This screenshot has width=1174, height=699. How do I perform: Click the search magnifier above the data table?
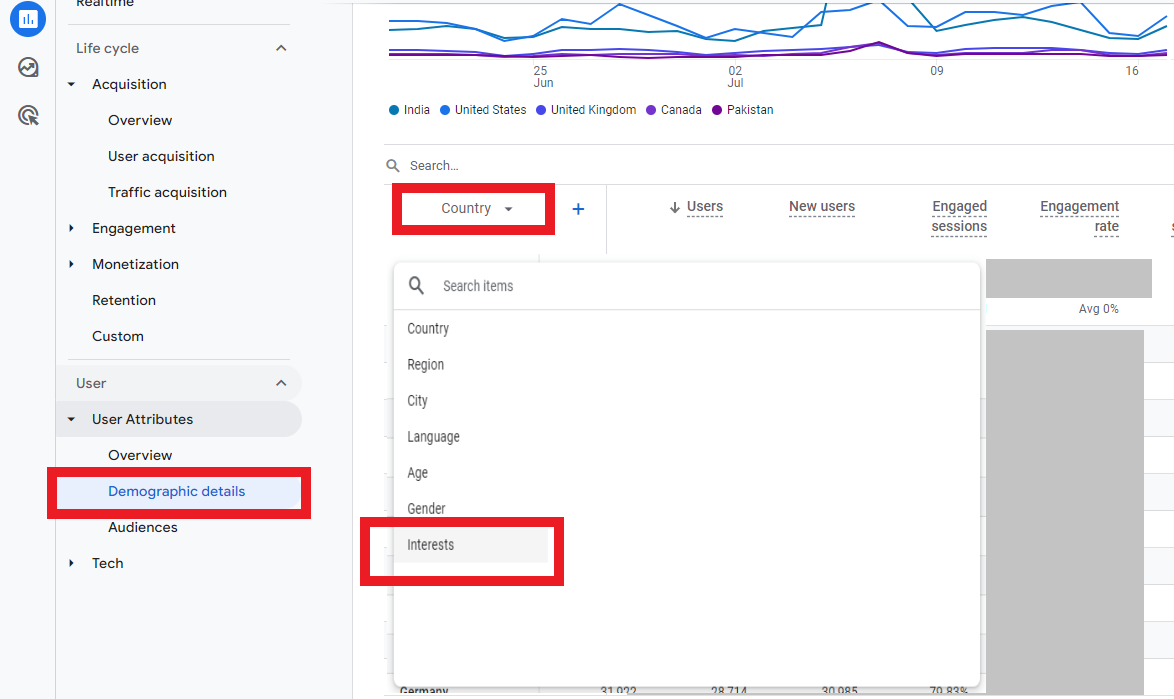pos(394,165)
